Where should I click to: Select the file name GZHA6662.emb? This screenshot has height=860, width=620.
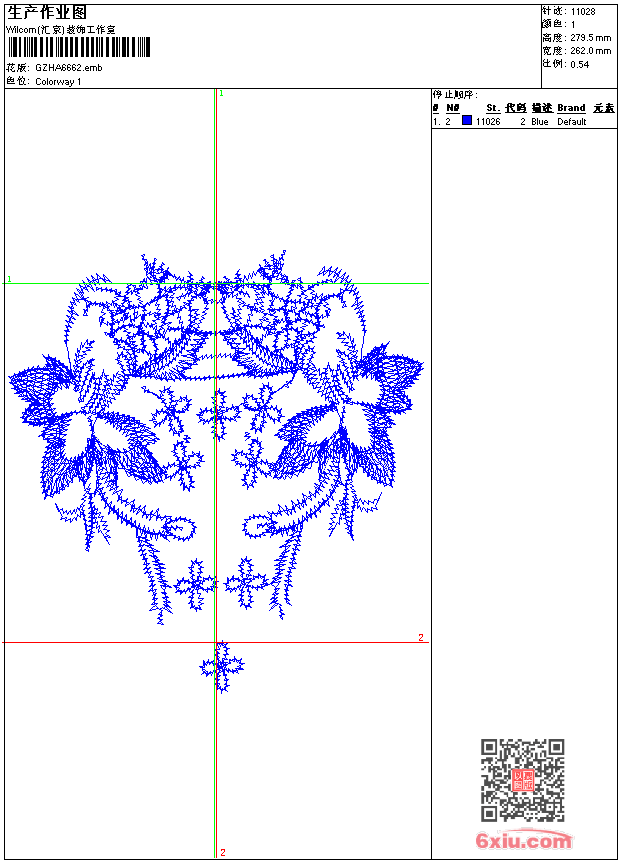point(68,68)
